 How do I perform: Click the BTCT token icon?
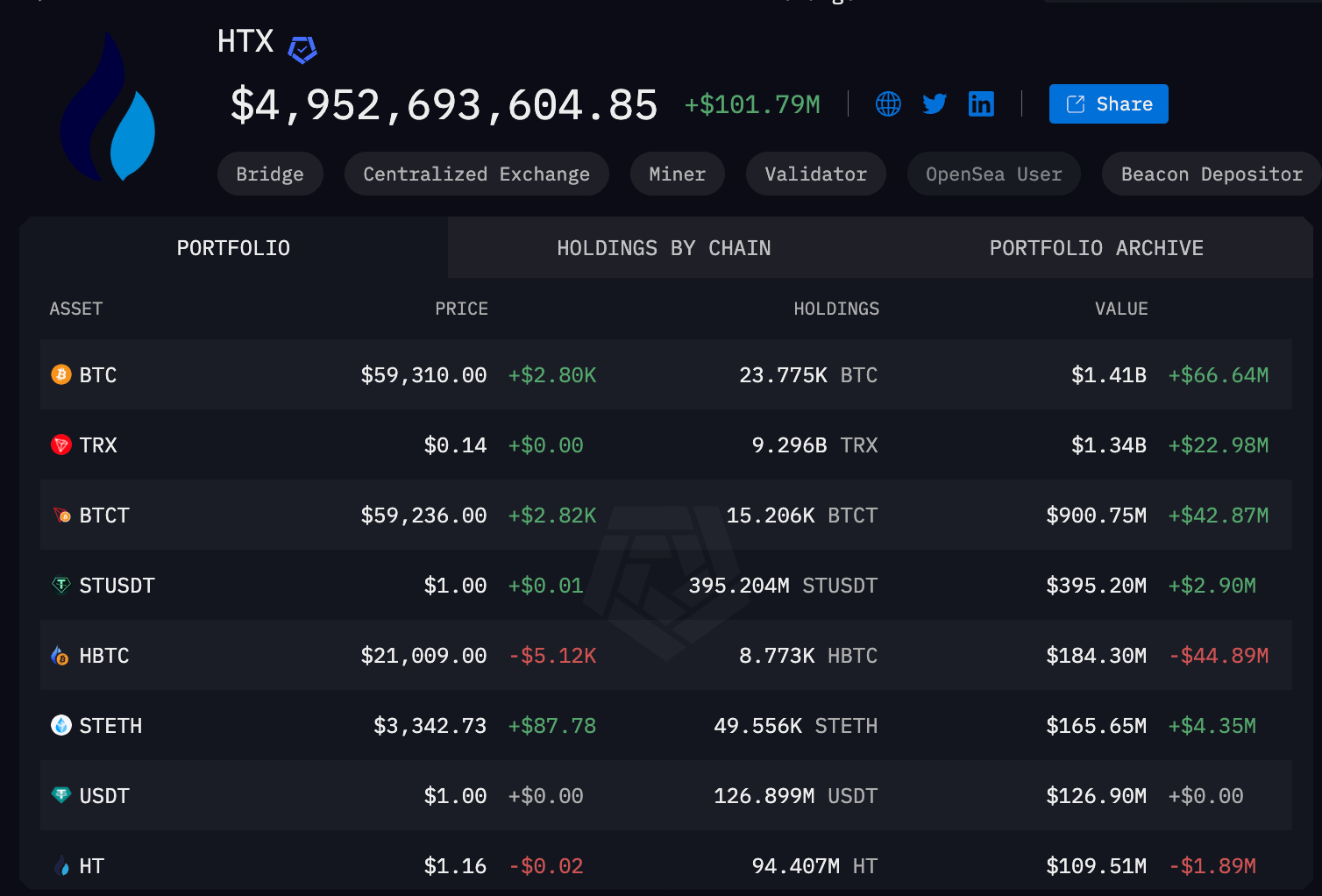61,516
